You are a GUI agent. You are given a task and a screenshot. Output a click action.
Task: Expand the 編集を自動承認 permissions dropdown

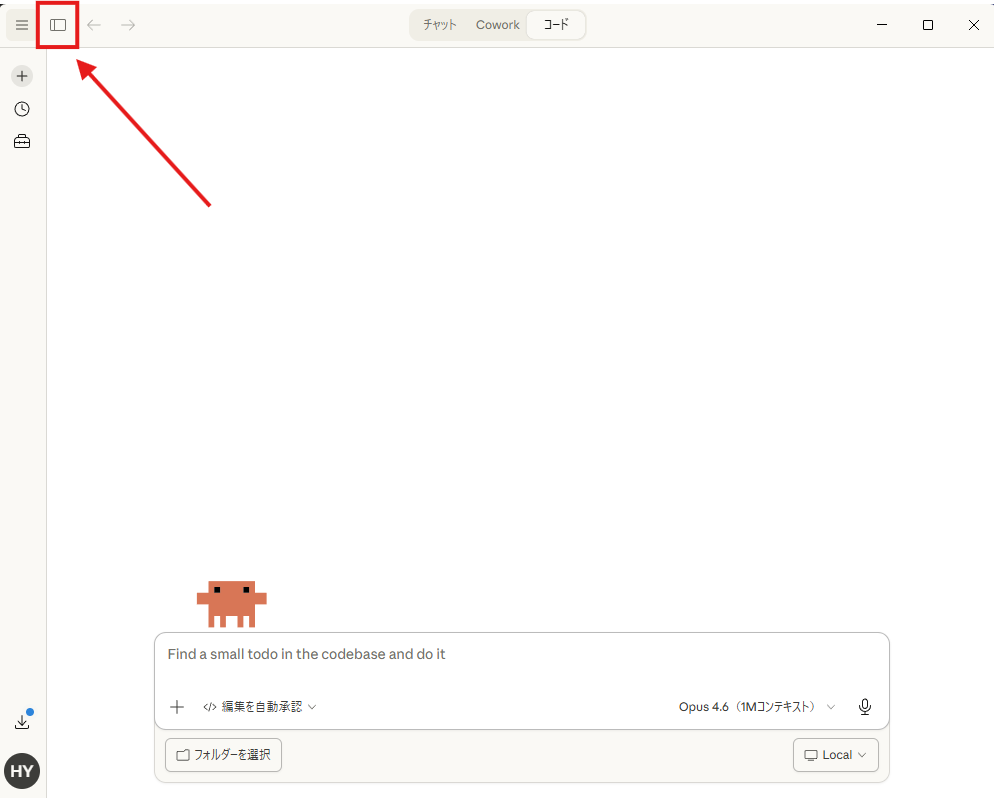click(259, 706)
